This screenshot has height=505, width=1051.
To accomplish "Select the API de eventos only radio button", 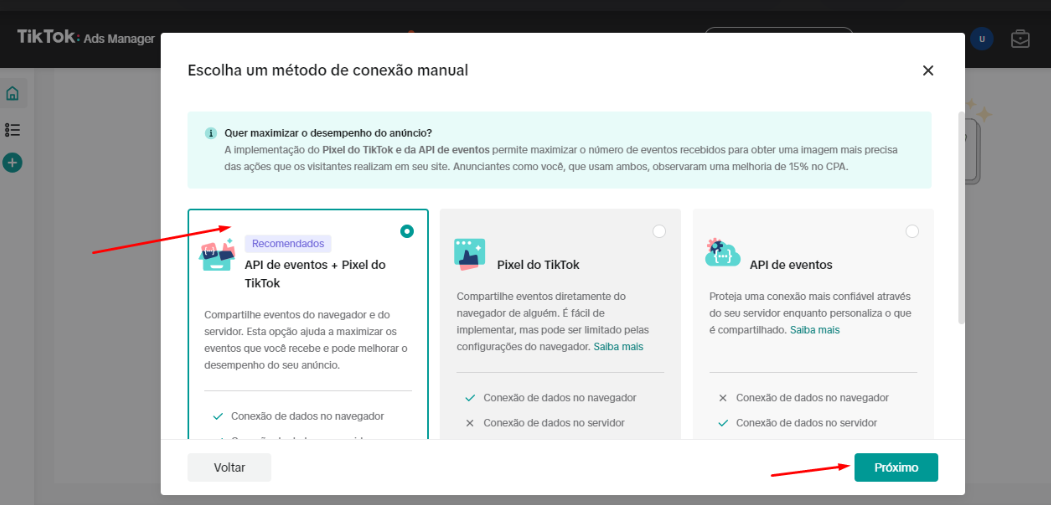I will (912, 231).
